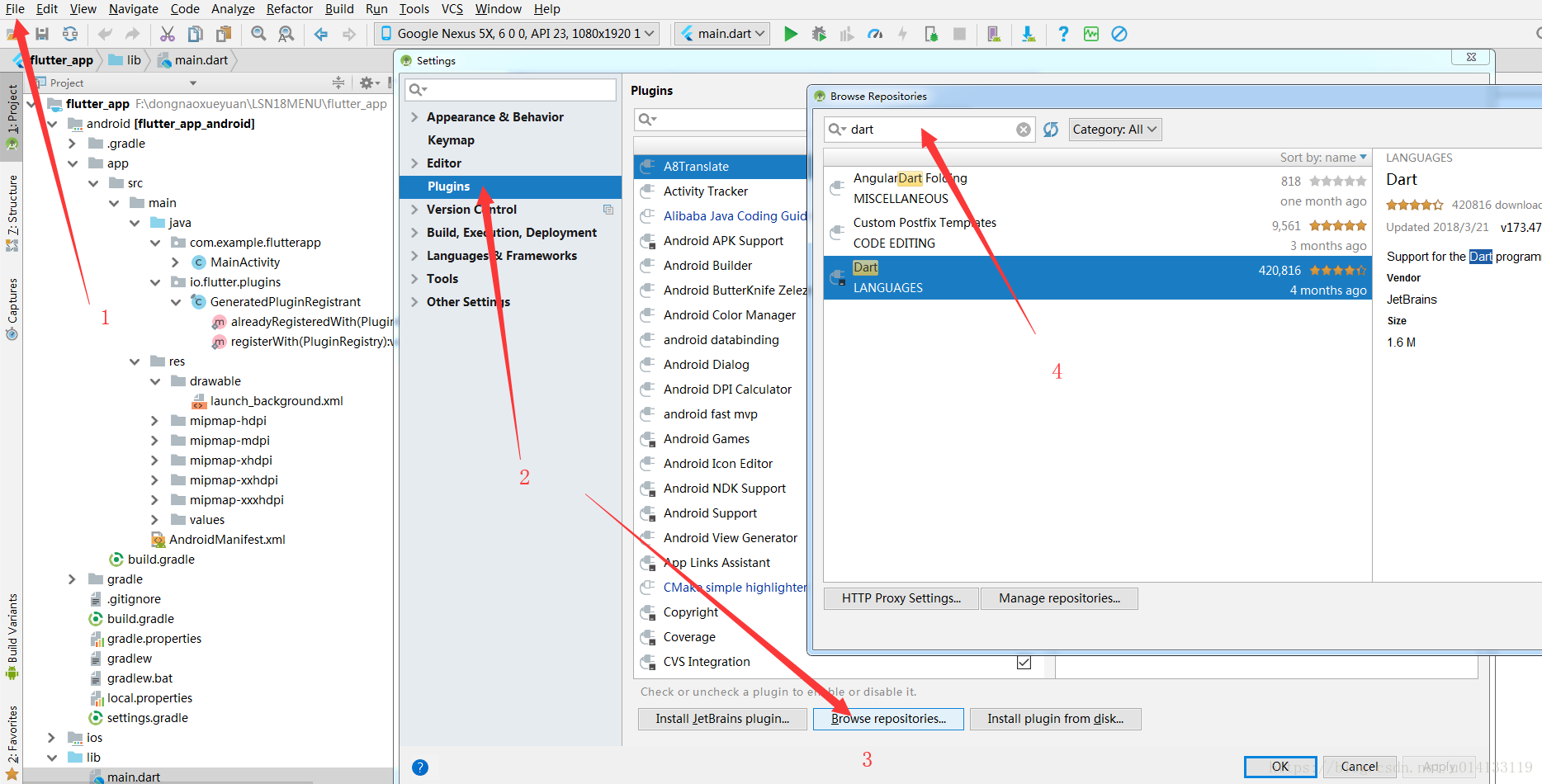Select Dart plugin in repository results

pos(1097,278)
